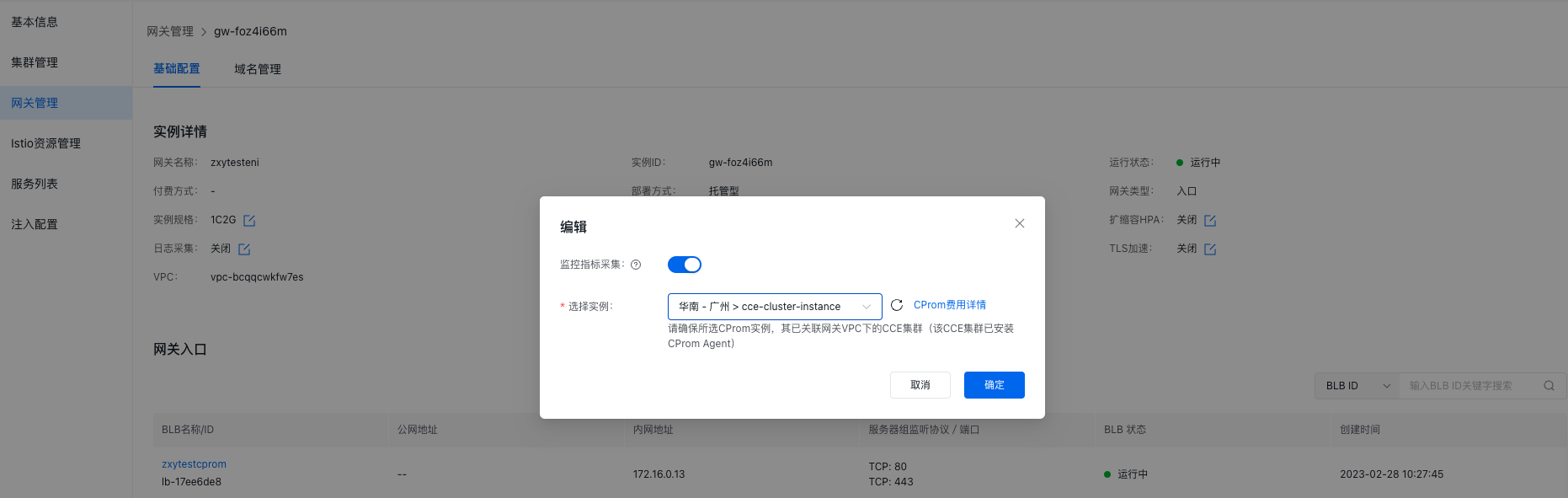1568x498 pixels.
Task: Open 服务列表 in the sidebar
Action: (x=35, y=184)
